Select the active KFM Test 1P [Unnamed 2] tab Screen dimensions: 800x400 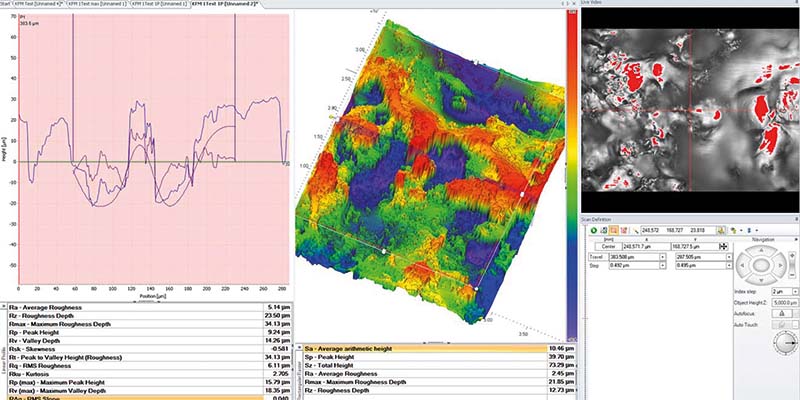(225, 3)
